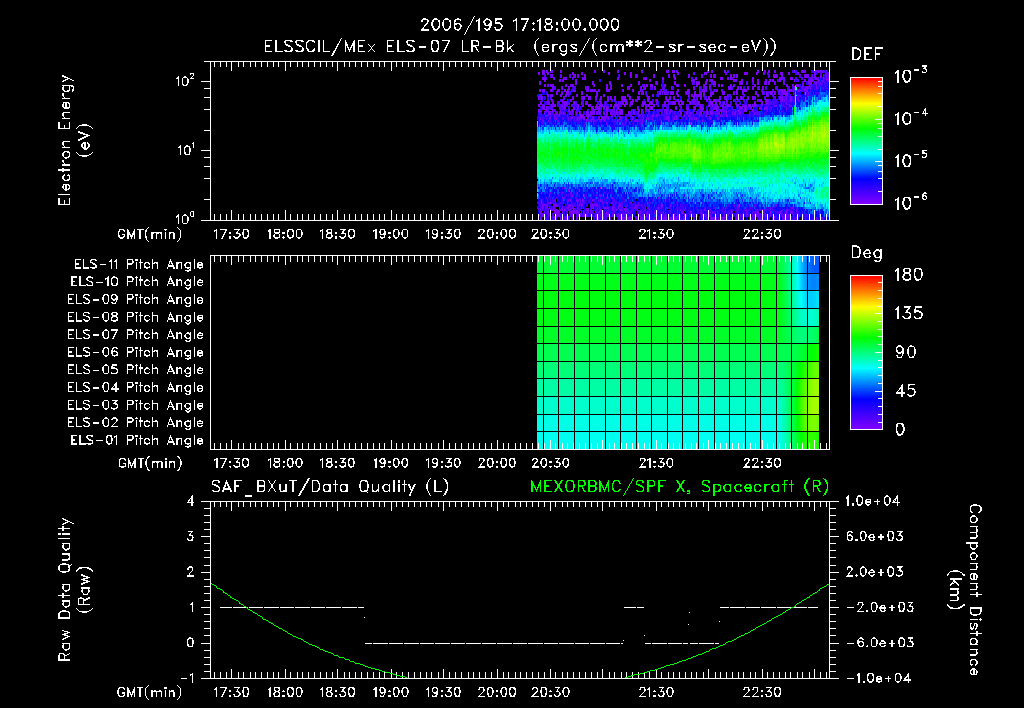
Task: Click the Electron Energy (eV) axis label
Action: coord(74,140)
